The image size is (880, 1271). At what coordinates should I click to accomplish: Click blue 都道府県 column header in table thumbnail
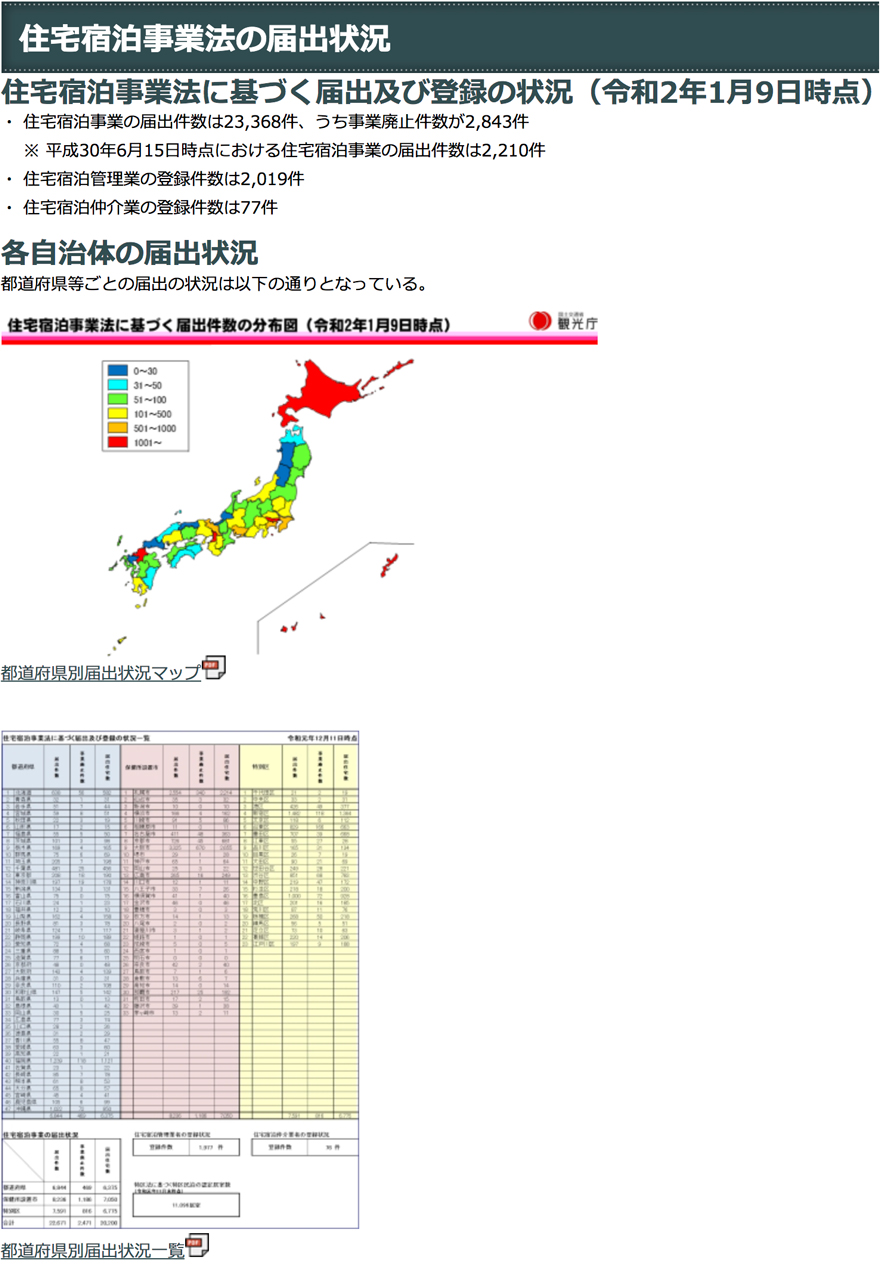tap(21, 766)
